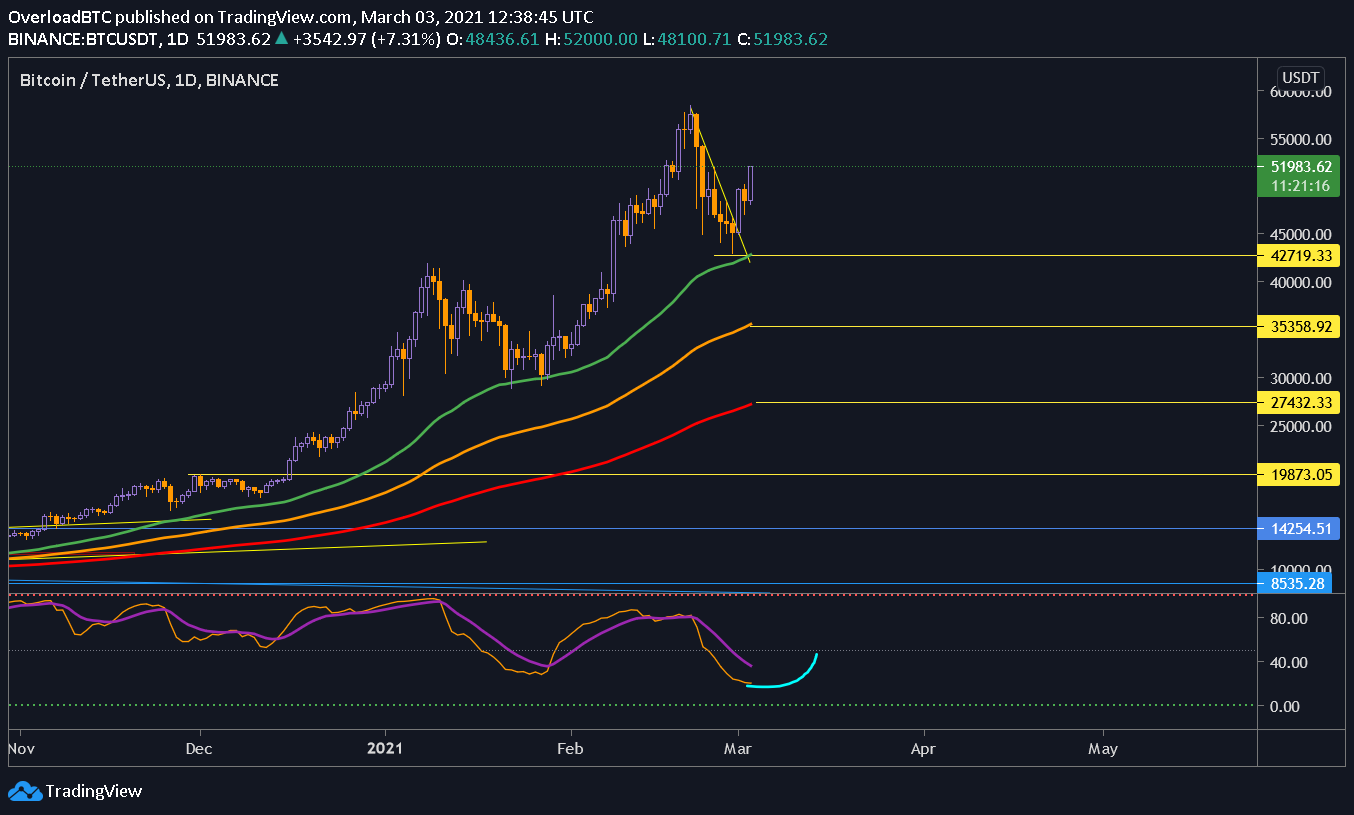Select the 42719.33 price label

[x=1298, y=256]
